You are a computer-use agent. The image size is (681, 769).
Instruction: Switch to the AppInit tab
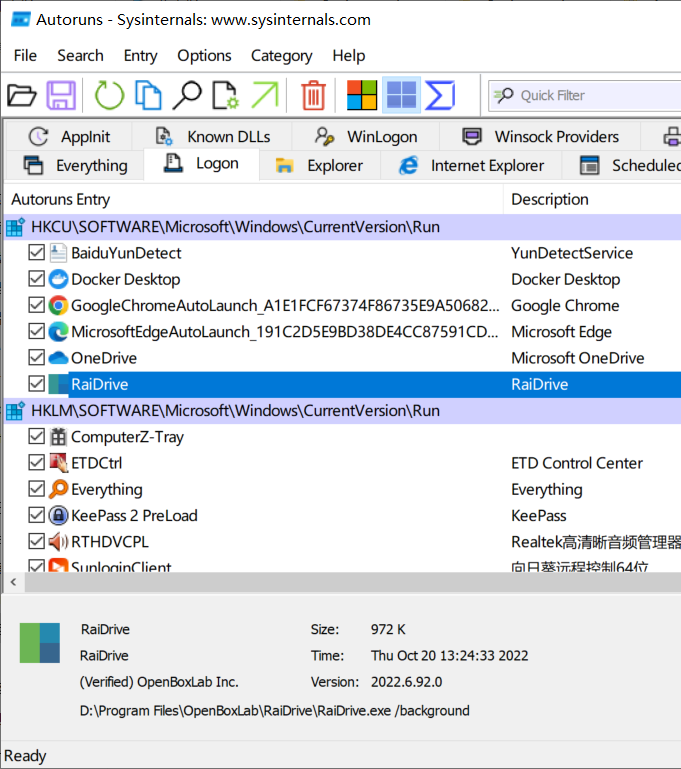click(x=69, y=136)
